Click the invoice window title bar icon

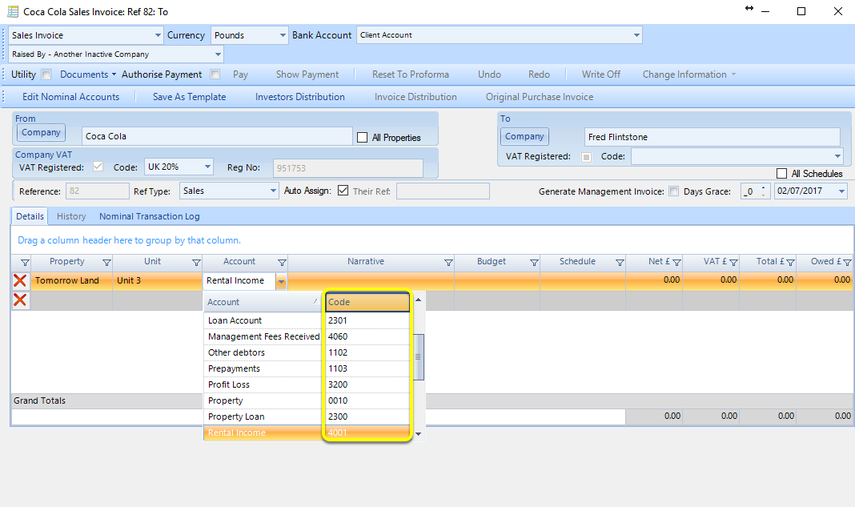[13, 11]
